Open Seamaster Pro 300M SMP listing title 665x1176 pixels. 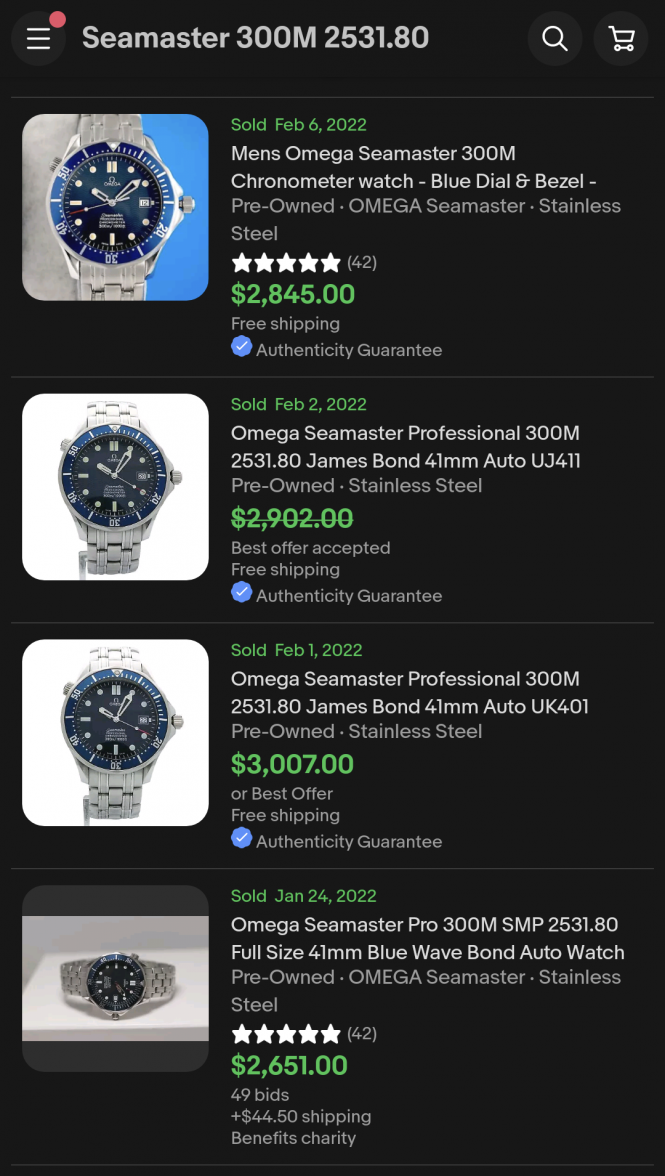(427, 938)
